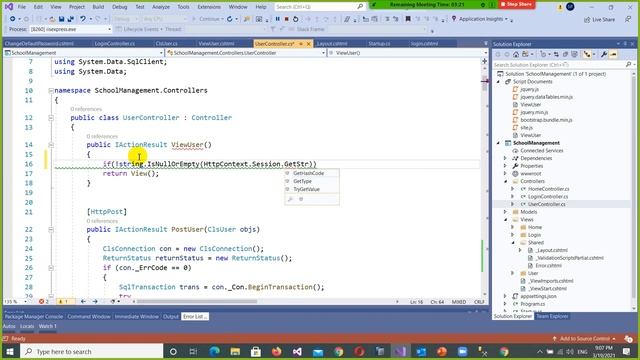Open the Continue button dropdown

(222, 19)
